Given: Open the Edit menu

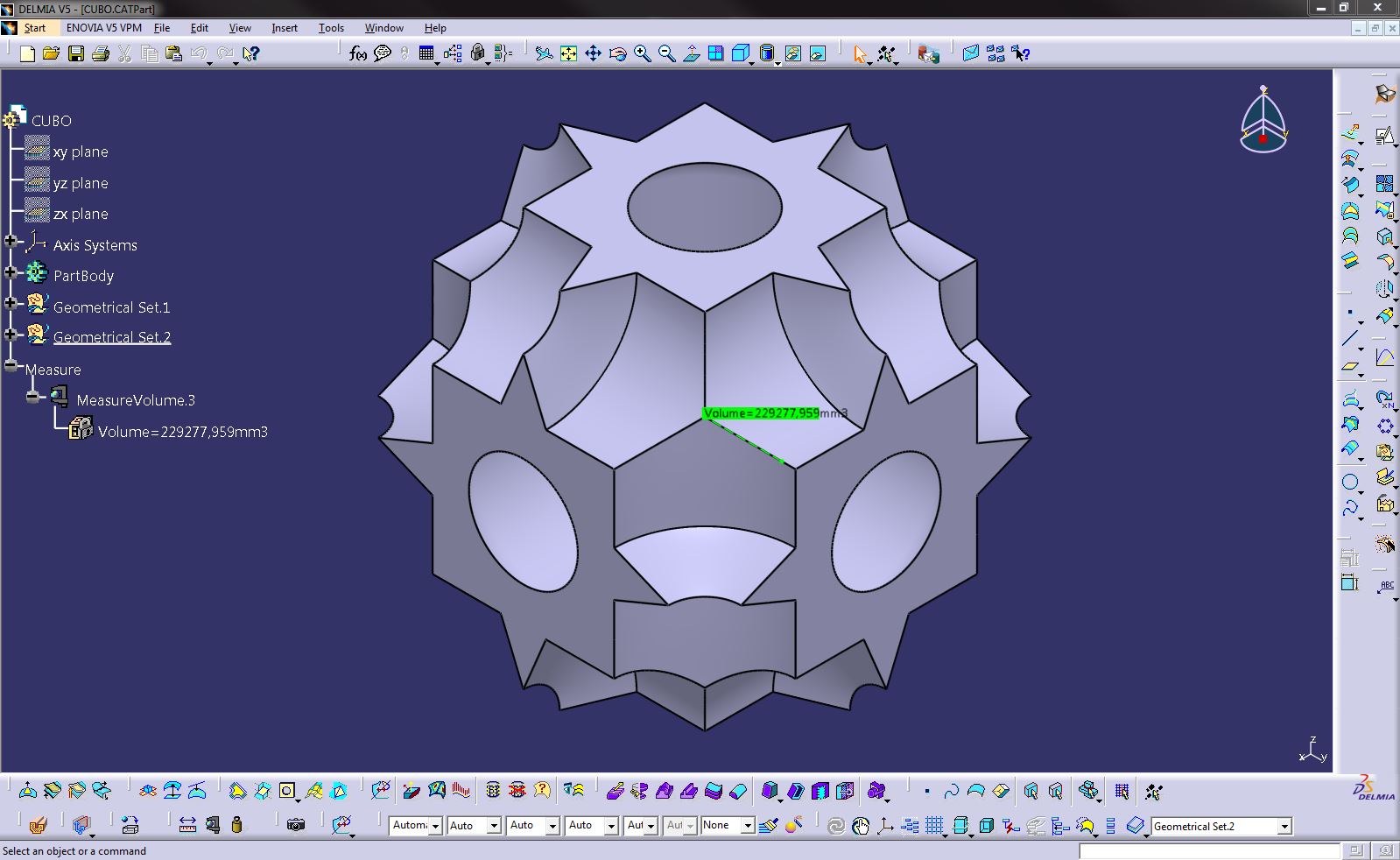Looking at the screenshot, I should (x=200, y=28).
